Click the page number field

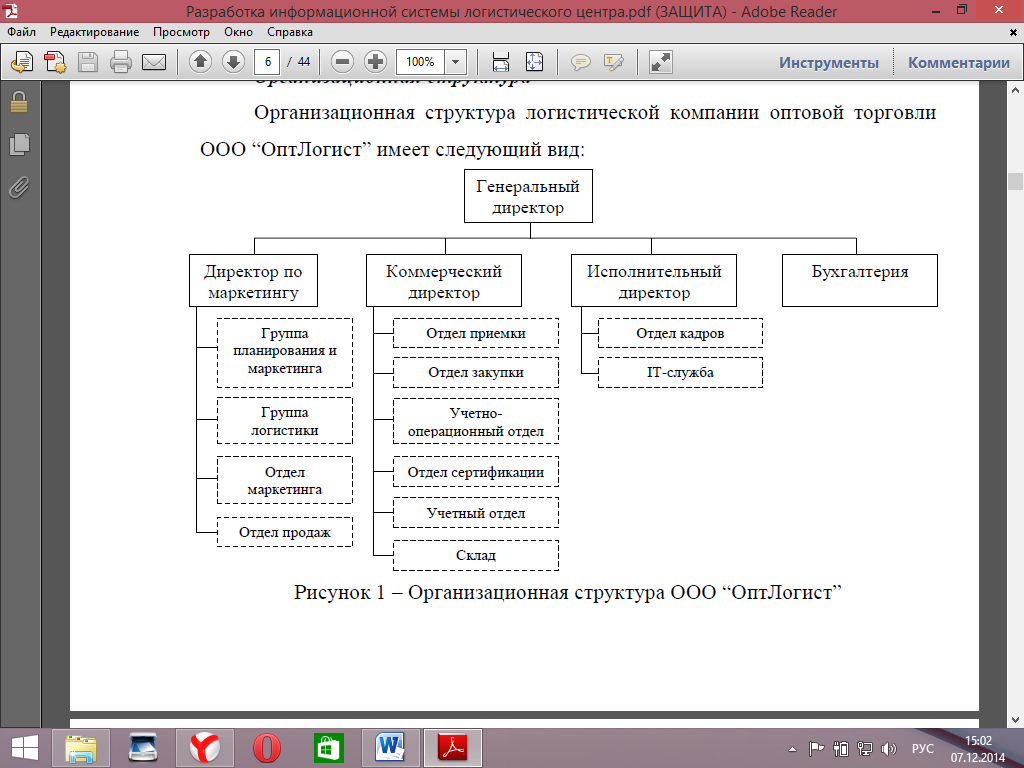268,62
